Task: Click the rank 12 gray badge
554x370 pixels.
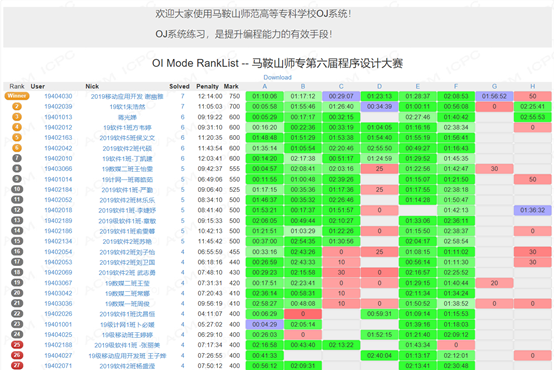Action: tap(17, 210)
